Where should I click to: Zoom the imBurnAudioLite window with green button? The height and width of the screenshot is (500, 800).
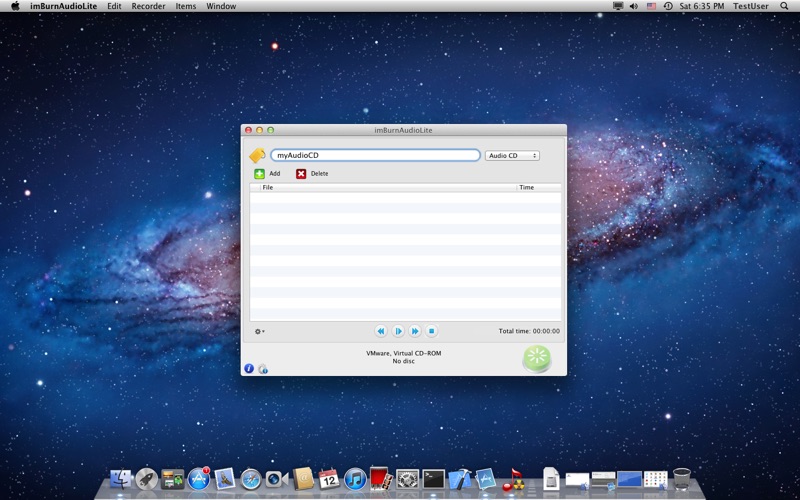click(x=271, y=130)
